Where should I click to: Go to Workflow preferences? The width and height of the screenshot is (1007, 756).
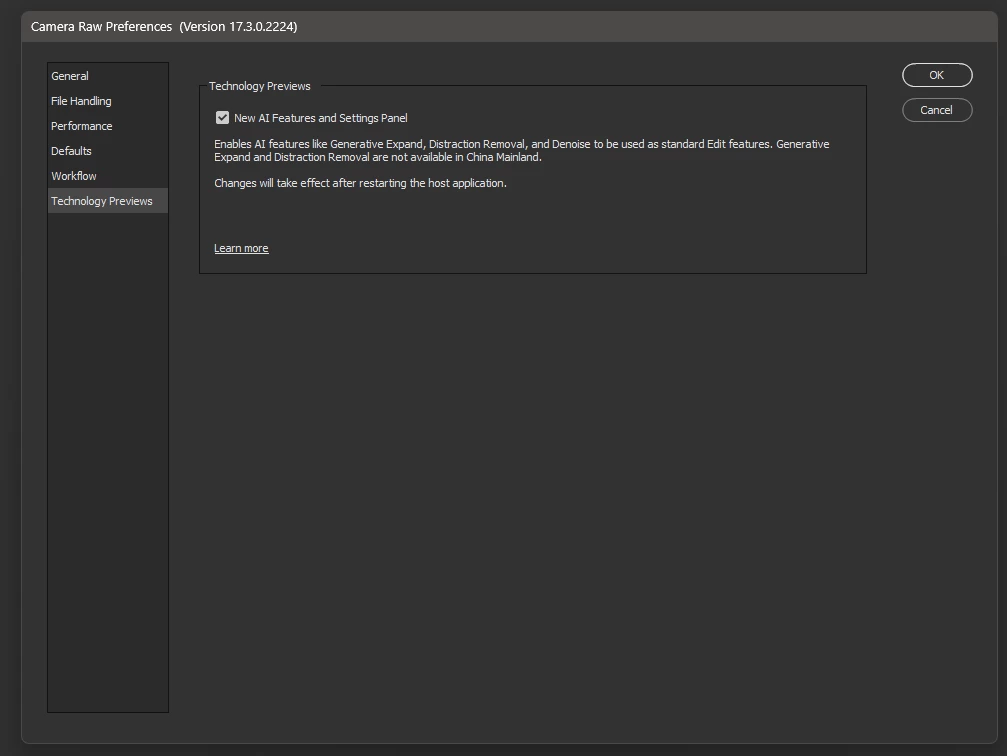point(107,176)
